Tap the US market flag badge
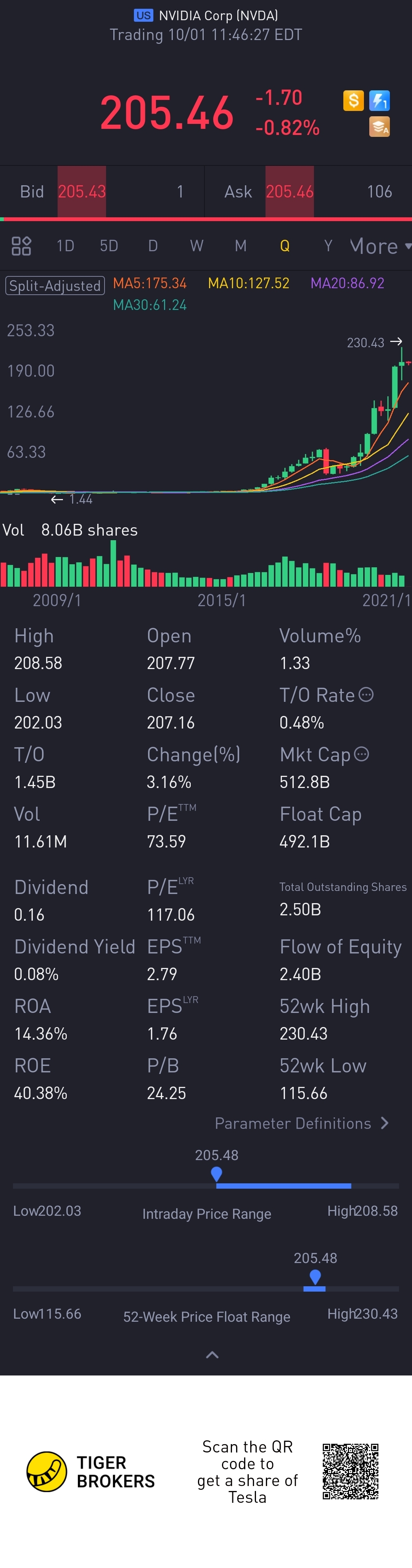Image resolution: width=412 pixels, height=1568 pixels. click(144, 15)
